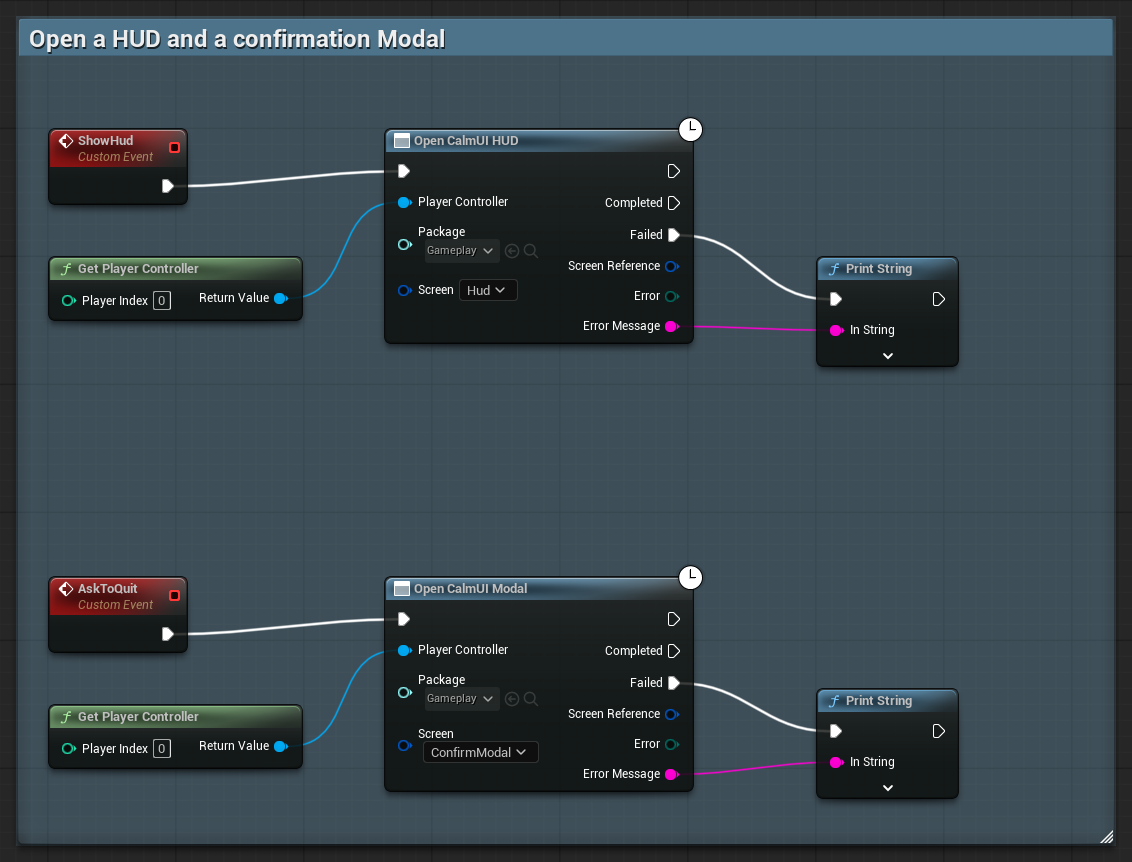The height and width of the screenshot is (862, 1132).
Task: Click Completed exec pin on Open CalmUI Modal
Action: (674, 651)
